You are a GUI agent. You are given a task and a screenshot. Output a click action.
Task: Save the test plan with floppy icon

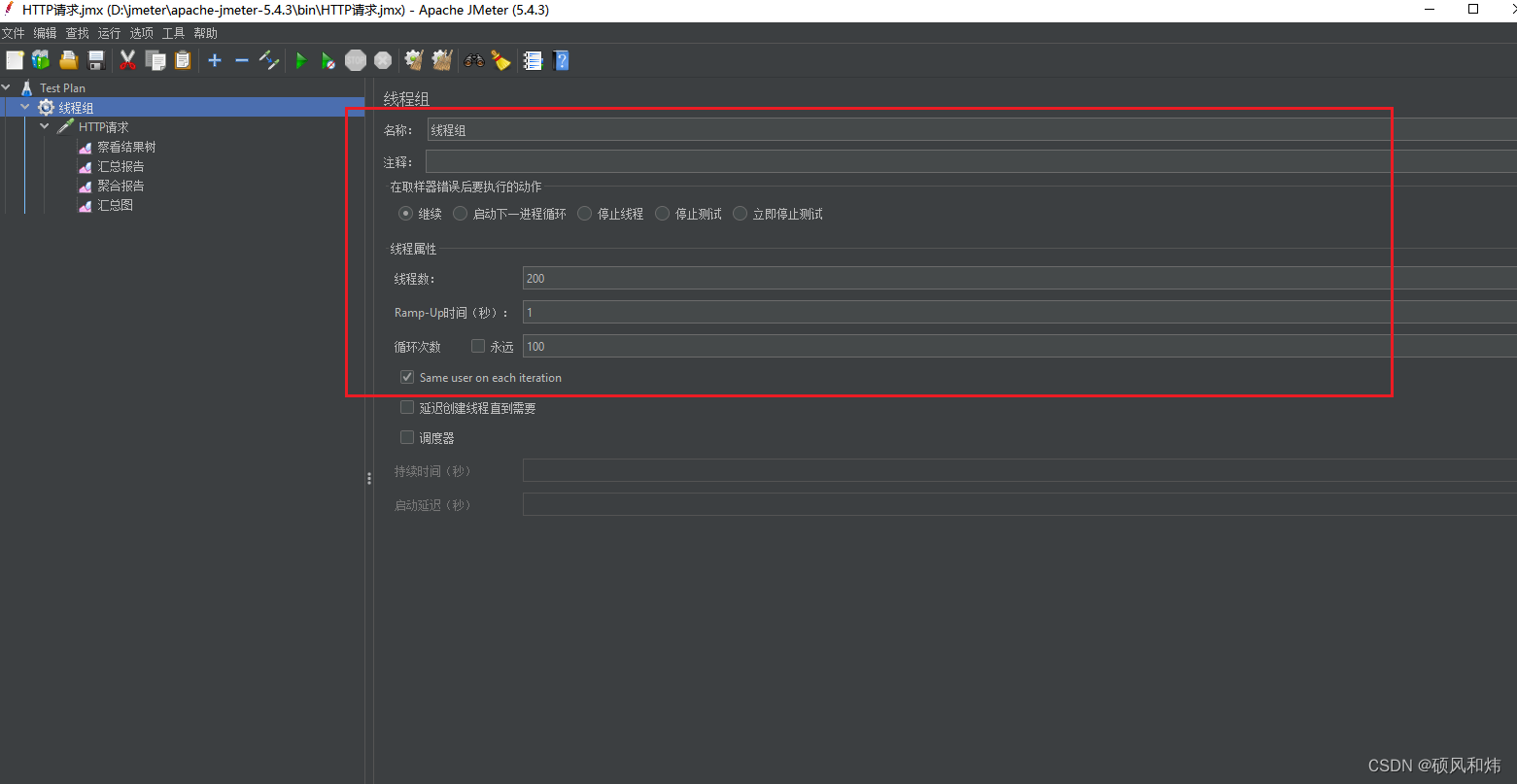click(96, 60)
